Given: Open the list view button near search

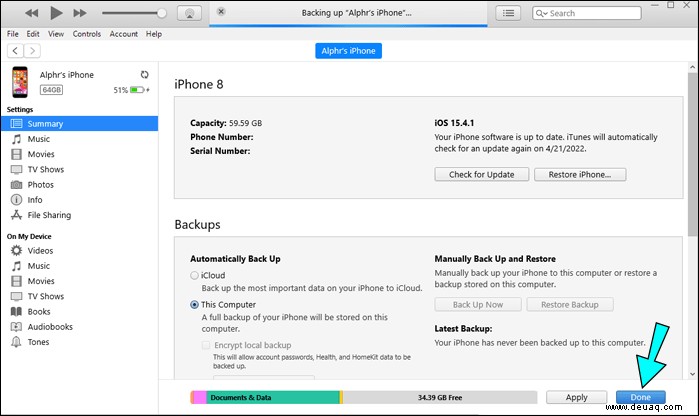Looking at the screenshot, I should pos(508,13).
